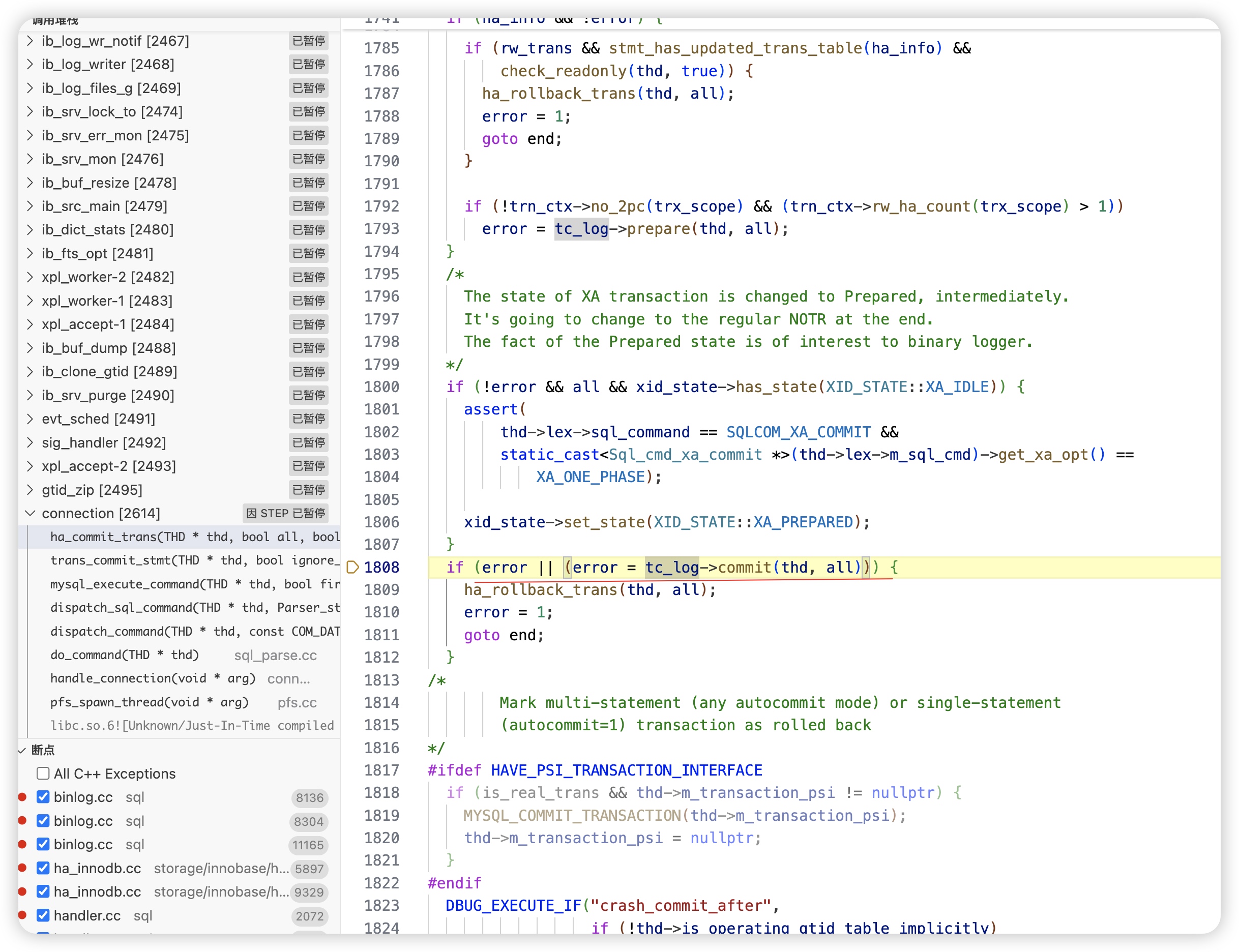Click red breakpoint dot for binlog.cc 11165
The height and width of the screenshot is (952, 1239).
pos(23,844)
